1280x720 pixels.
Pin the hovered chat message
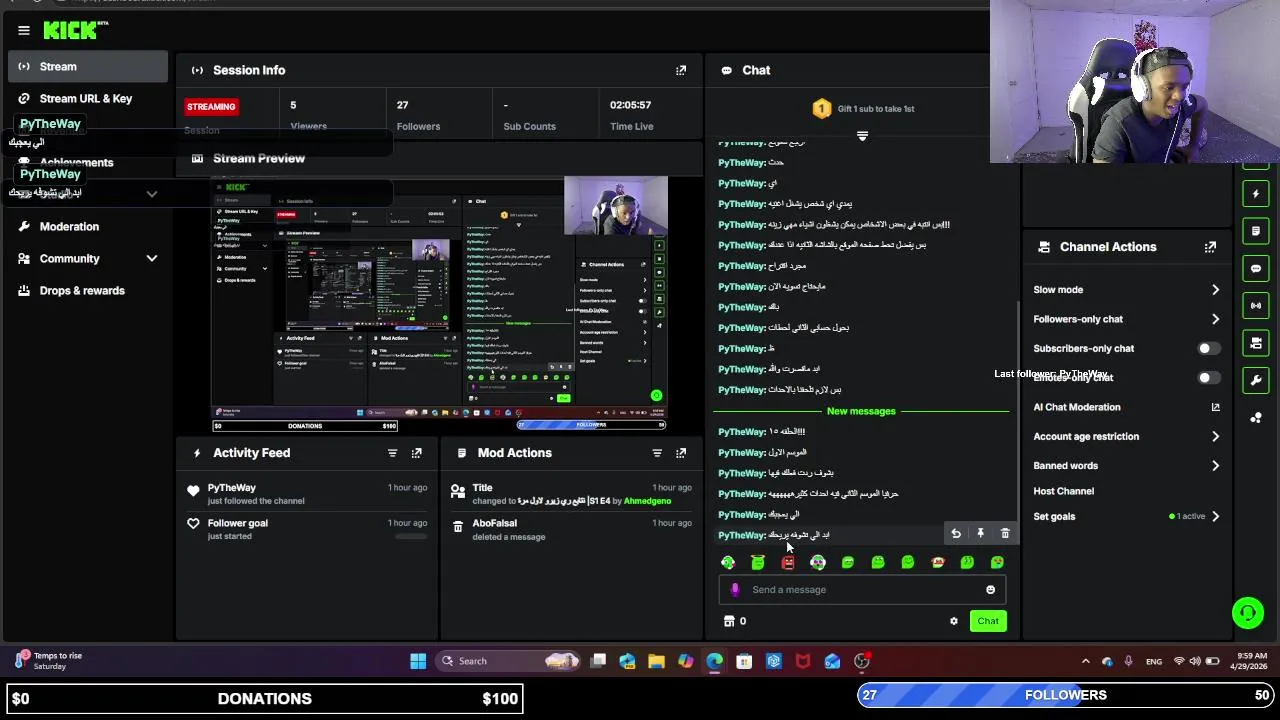pyautogui.click(x=980, y=534)
